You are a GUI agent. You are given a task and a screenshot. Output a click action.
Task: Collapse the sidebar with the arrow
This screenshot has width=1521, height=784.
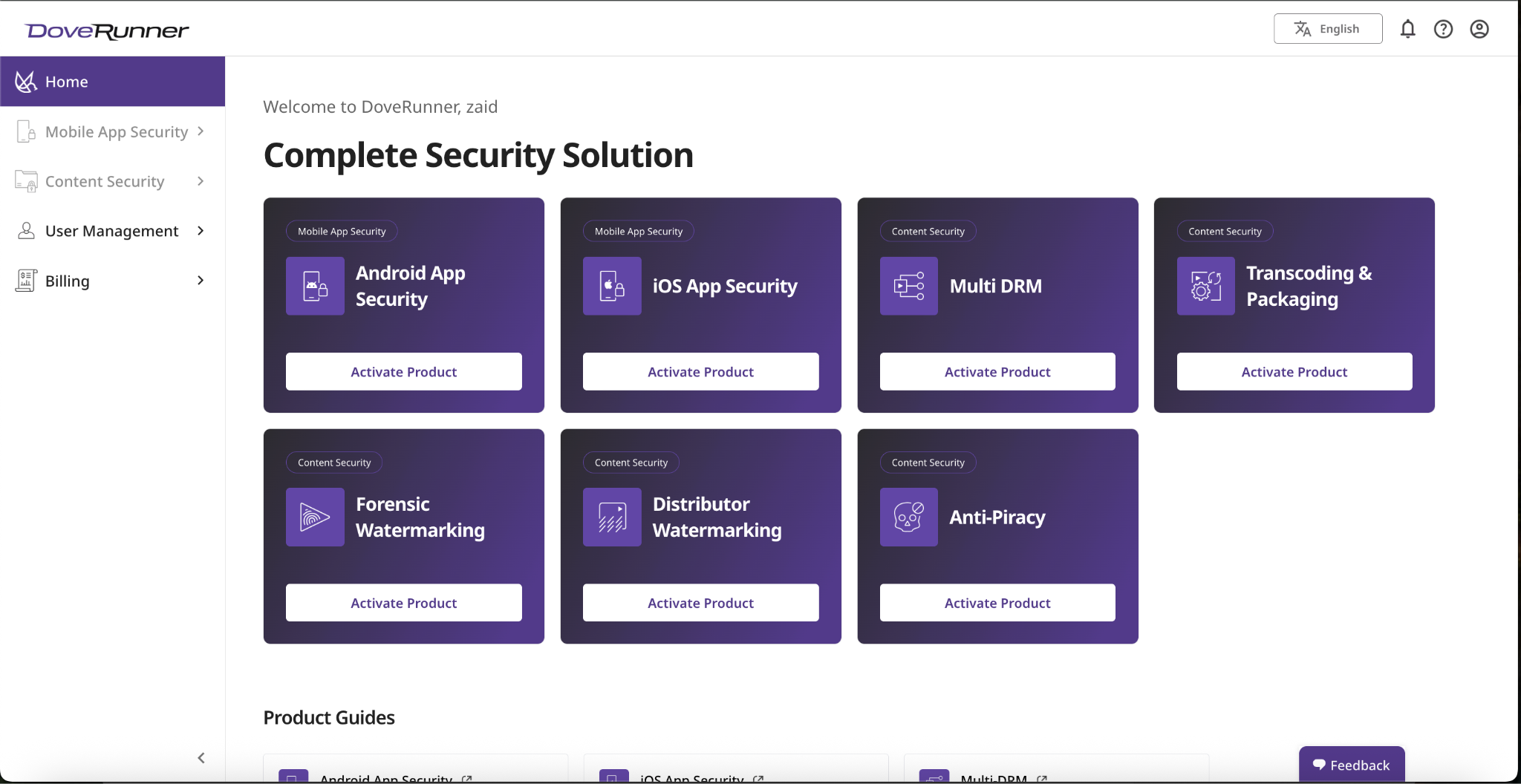201,758
